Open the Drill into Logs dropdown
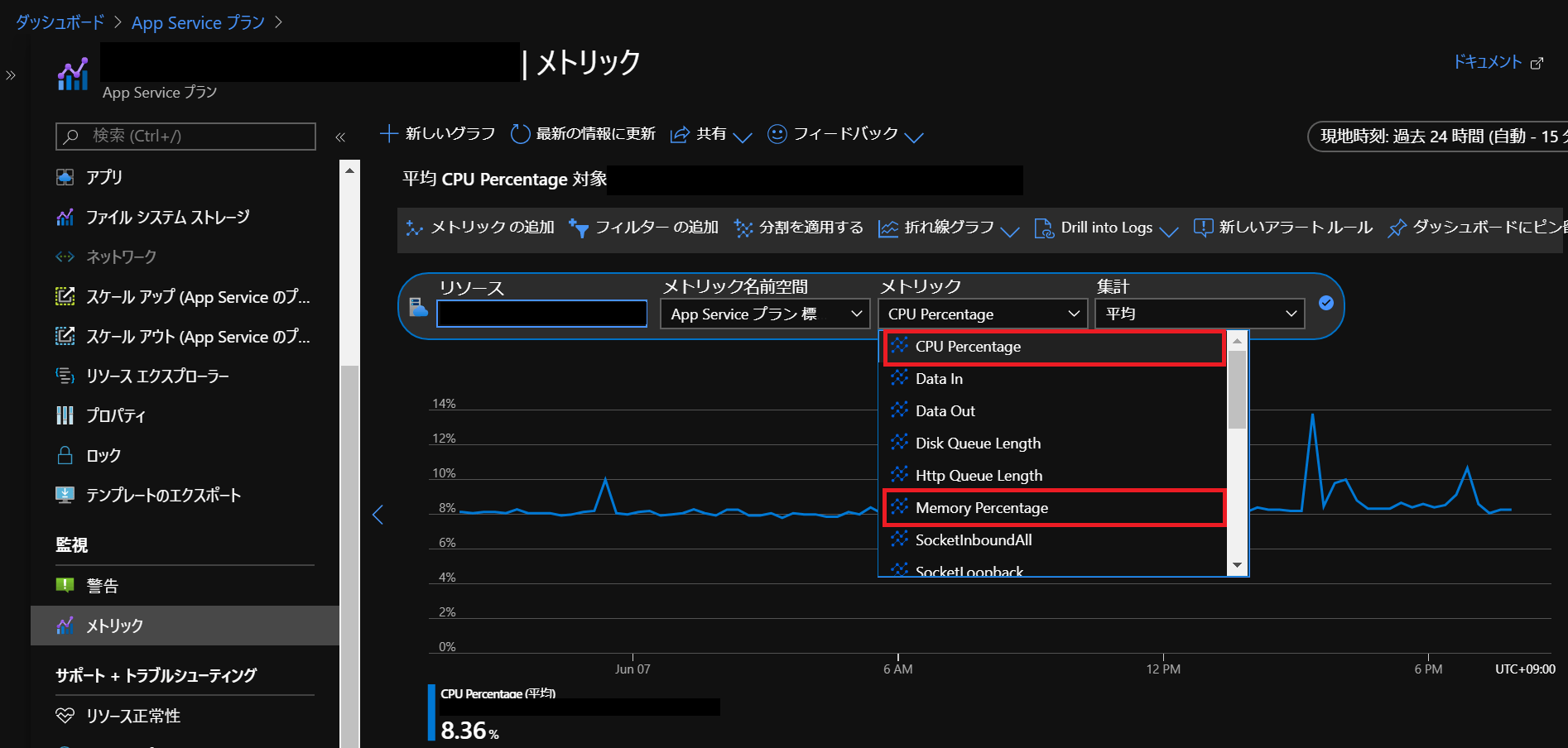This screenshot has height=748, width=1568. pyautogui.click(x=1107, y=228)
